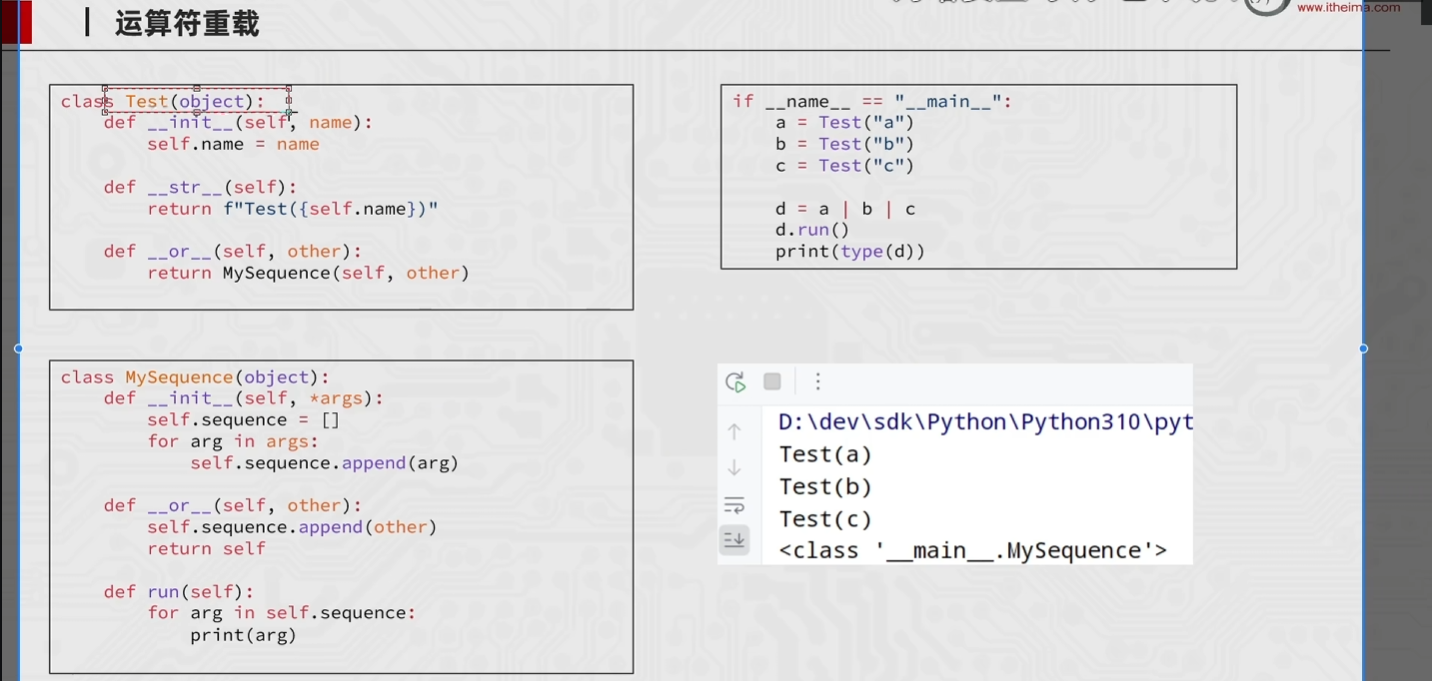Click the line 'class MySequence(object):'
This screenshot has width=1432, height=681.
click(x=195, y=377)
